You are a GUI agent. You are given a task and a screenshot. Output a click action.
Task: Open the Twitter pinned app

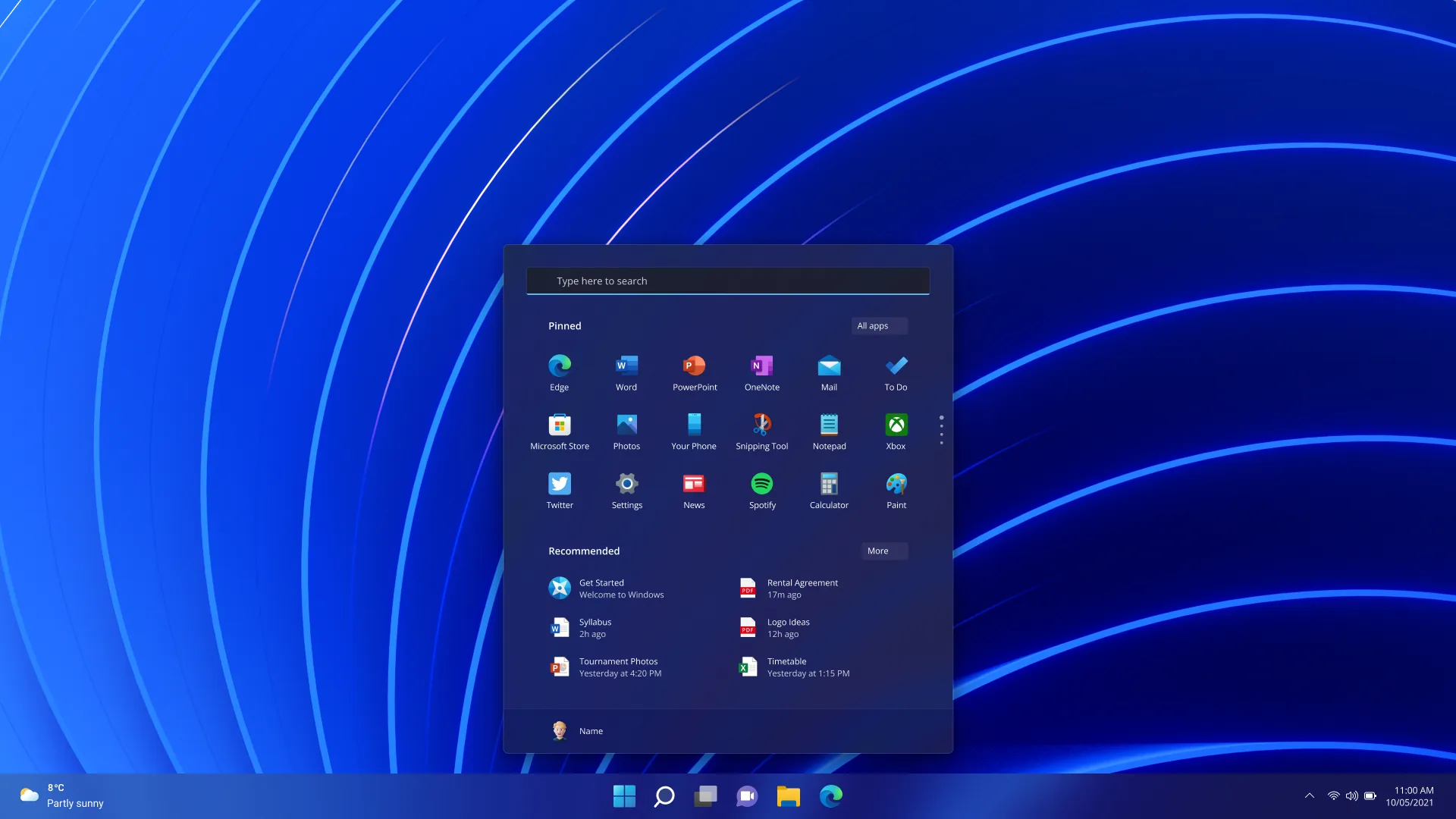[x=560, y=491]
